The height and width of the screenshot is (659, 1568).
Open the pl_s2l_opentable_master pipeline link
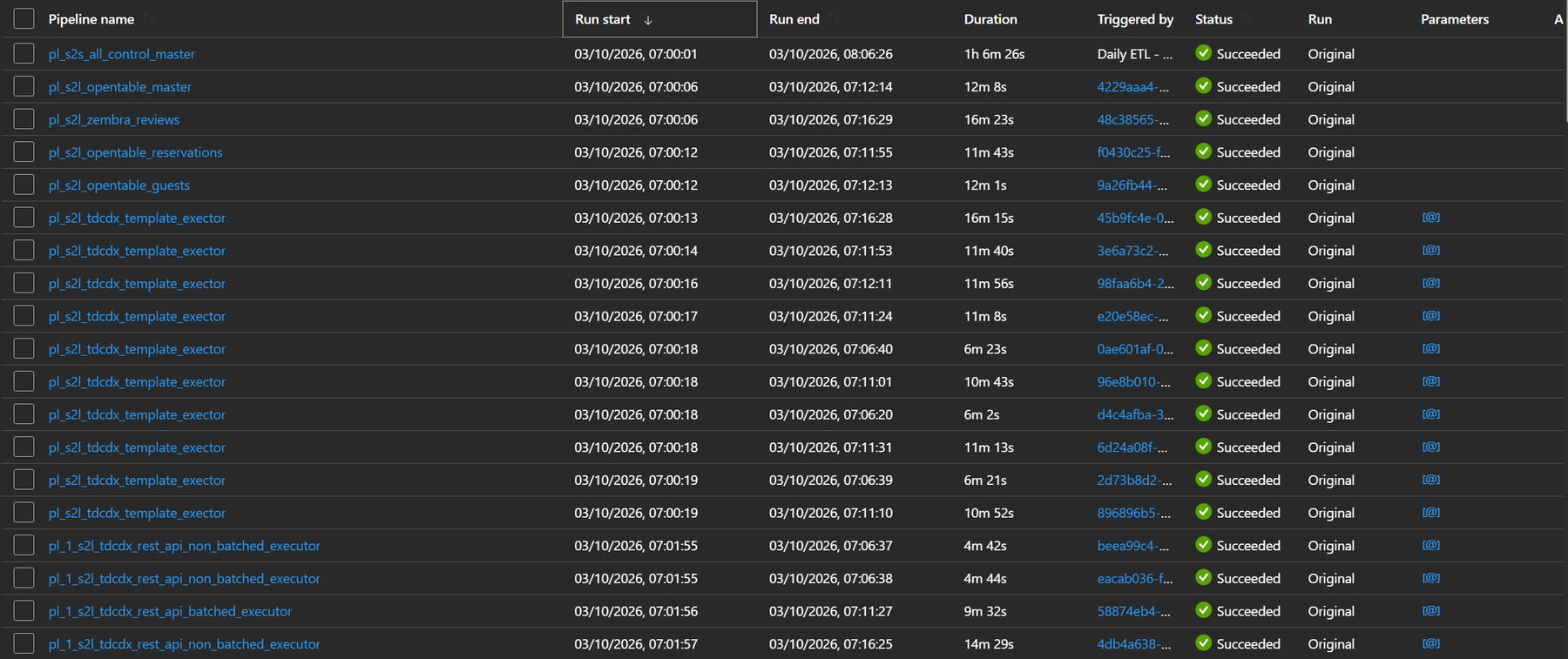pos(120,87)
